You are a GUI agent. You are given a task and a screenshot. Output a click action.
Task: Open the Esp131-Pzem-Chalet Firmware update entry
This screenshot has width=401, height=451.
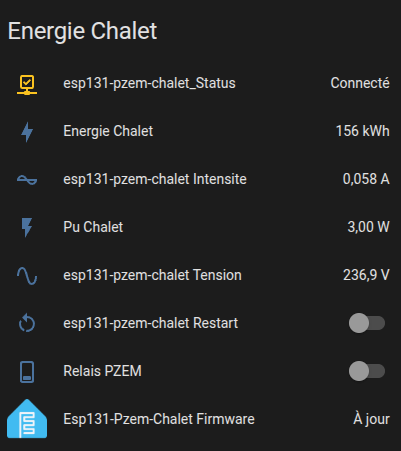point(200,419)
